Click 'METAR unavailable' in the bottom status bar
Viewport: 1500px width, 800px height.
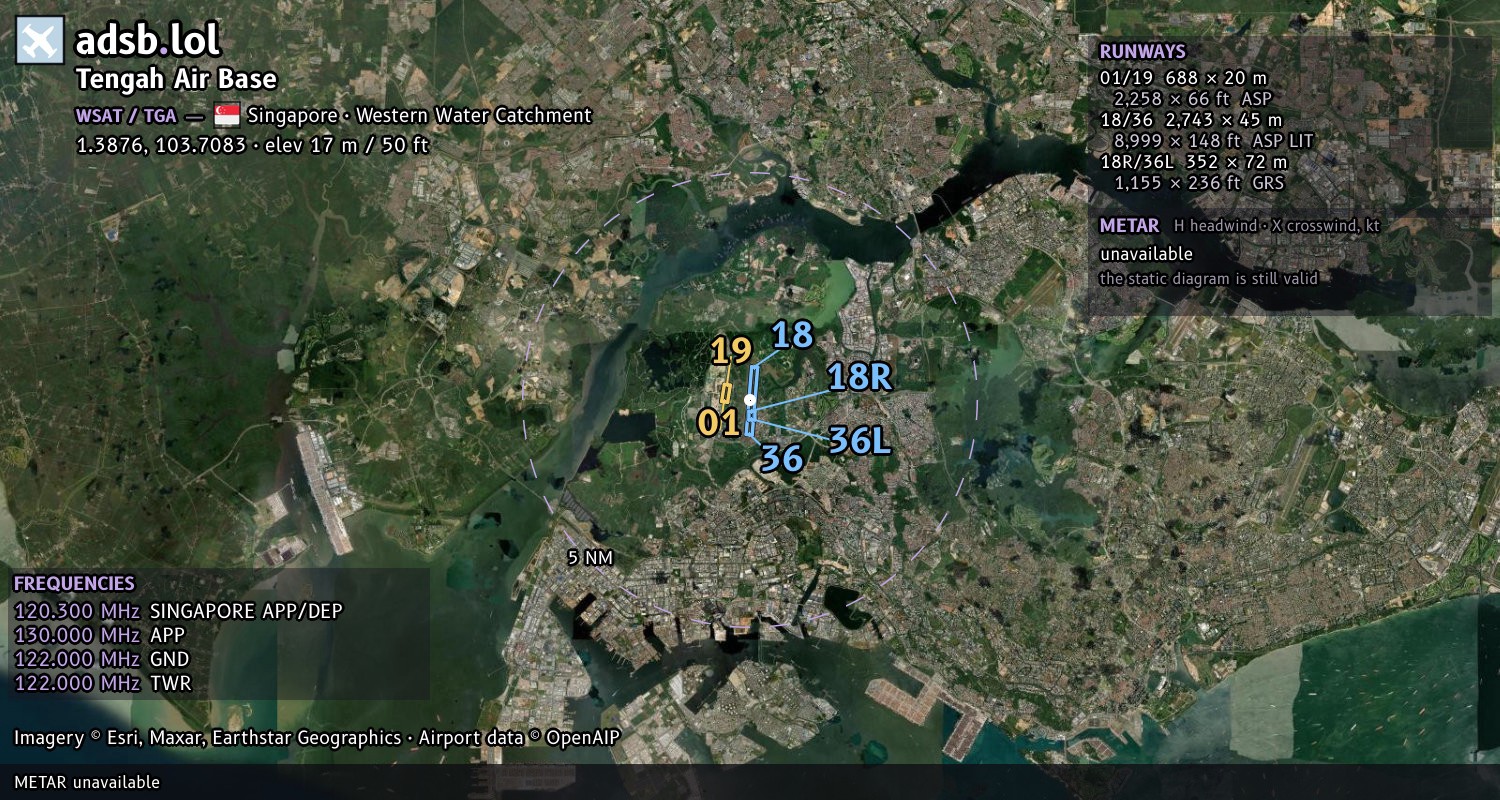click(x=87, y=782)
